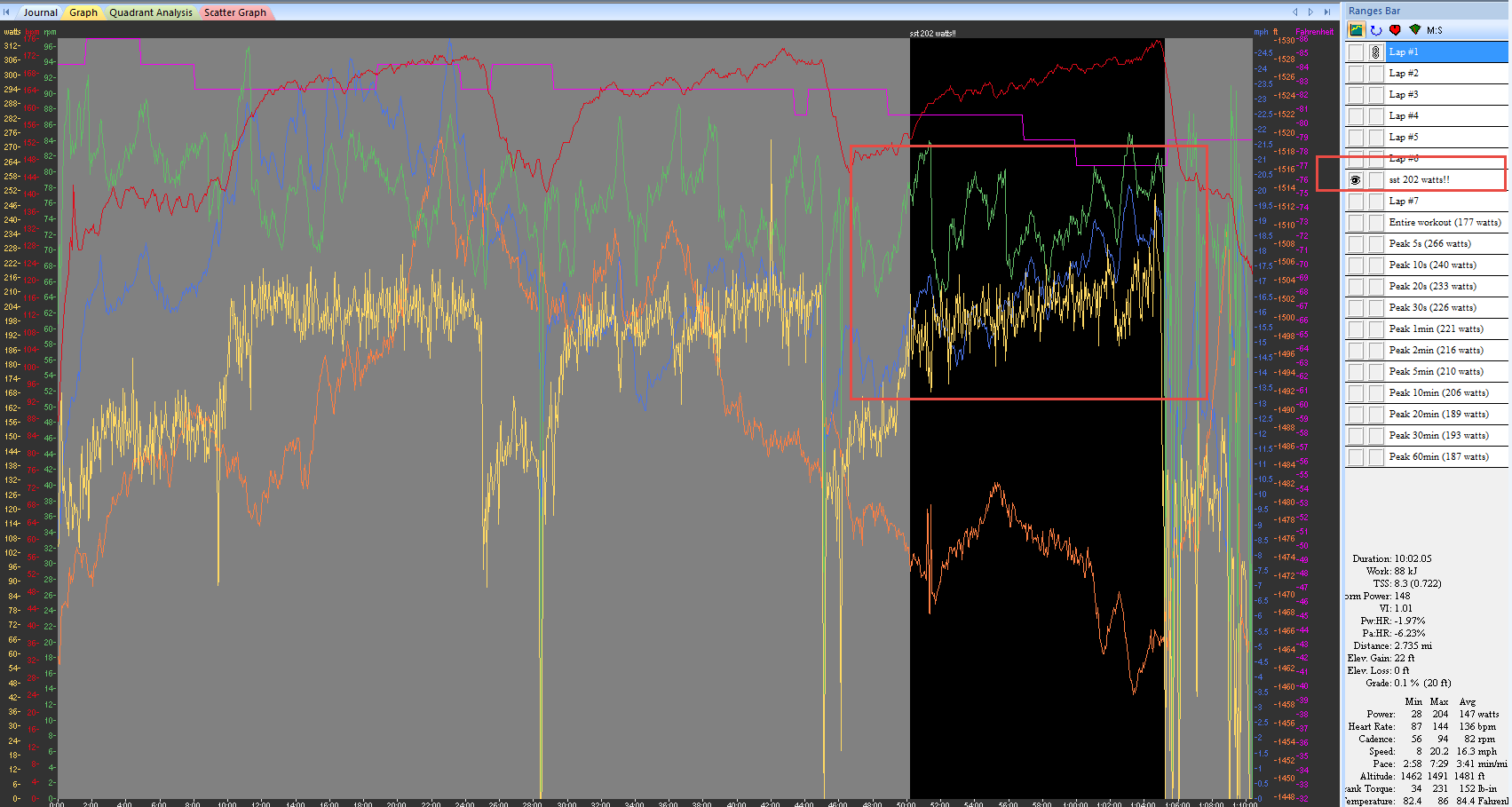Jump to last tab with end arrow

coord(1327,12)
